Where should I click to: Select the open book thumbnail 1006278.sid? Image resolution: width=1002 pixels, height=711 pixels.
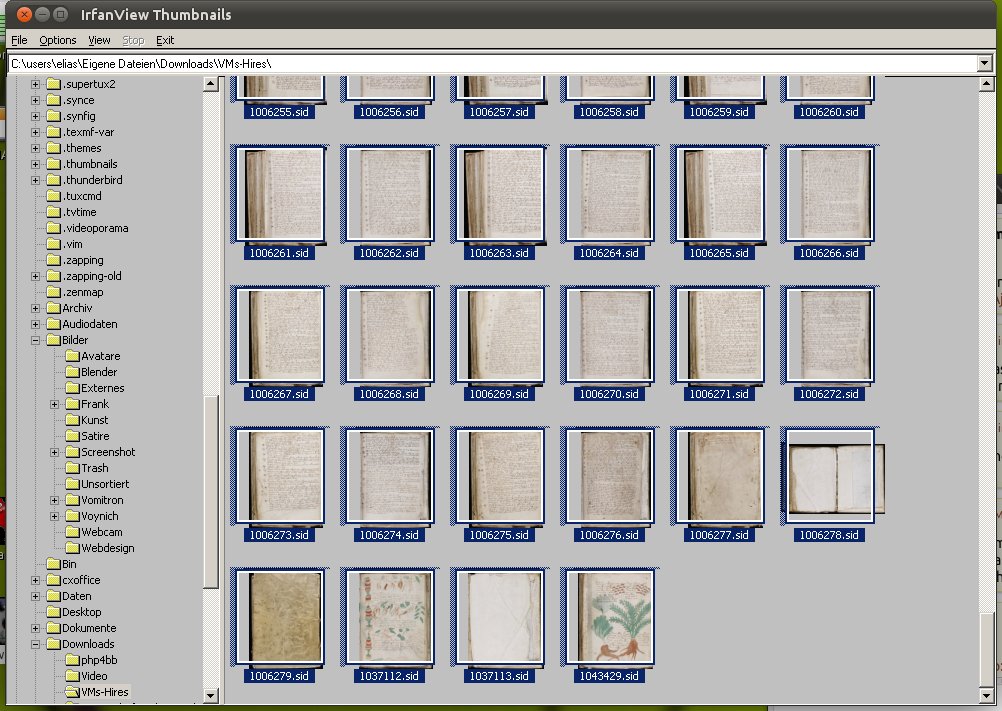coord(833,478)
